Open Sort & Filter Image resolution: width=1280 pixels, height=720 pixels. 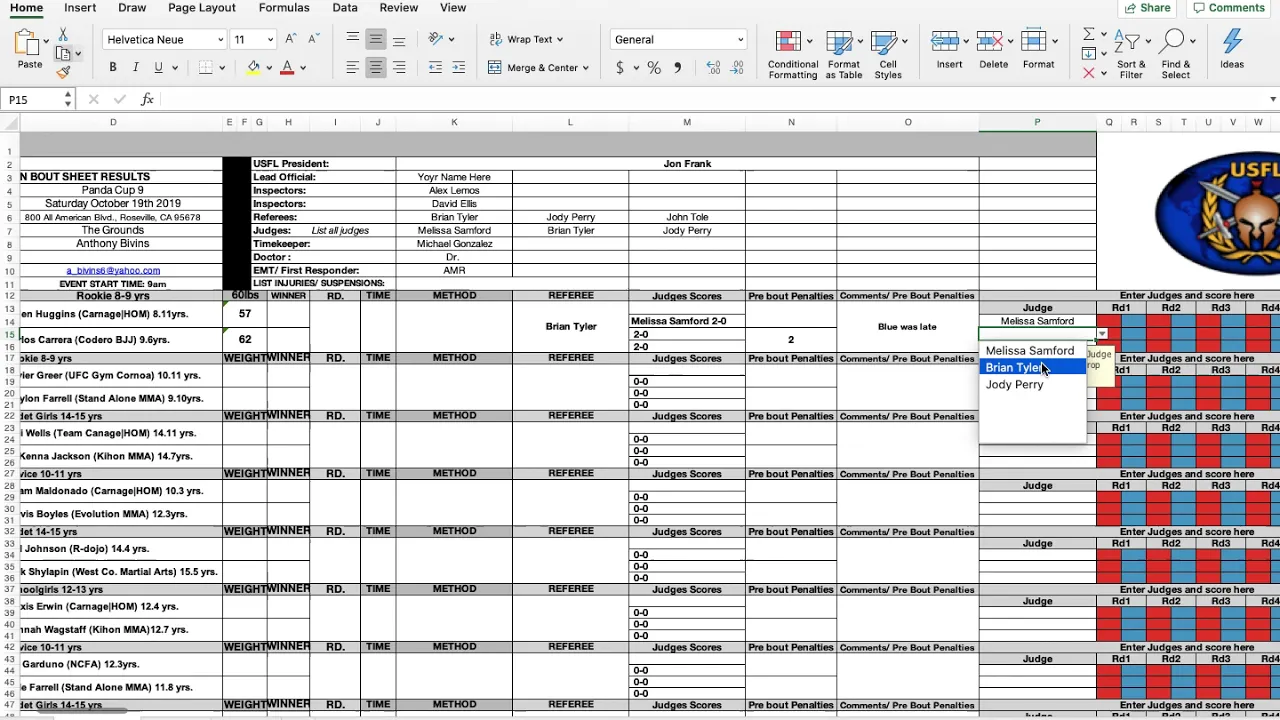(x=1131, y=55)
